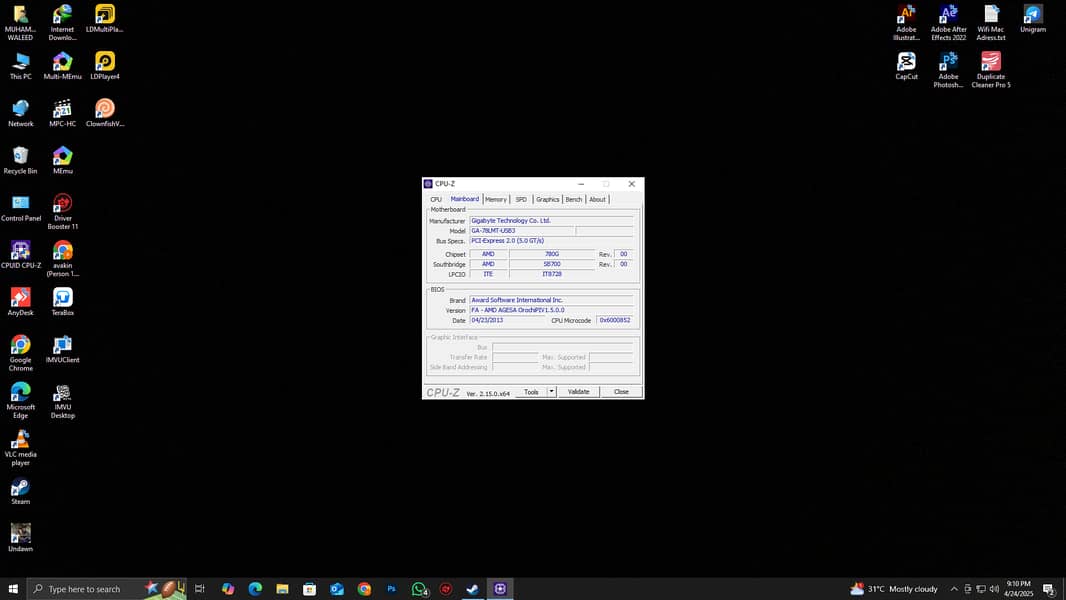1066x600 pixels.
Task: Open the Unigram desktop icon
Action: [x=1033, y=19]
